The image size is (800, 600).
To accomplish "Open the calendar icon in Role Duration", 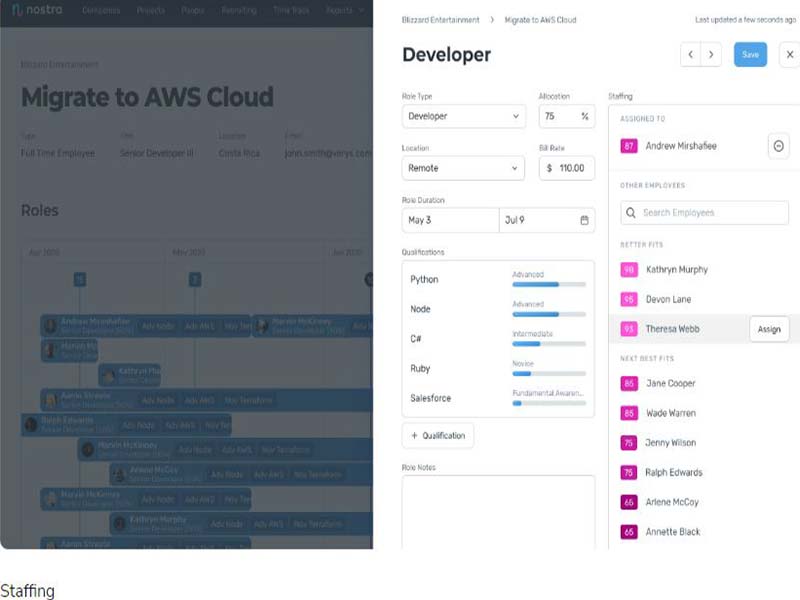I will click(584, 220).
